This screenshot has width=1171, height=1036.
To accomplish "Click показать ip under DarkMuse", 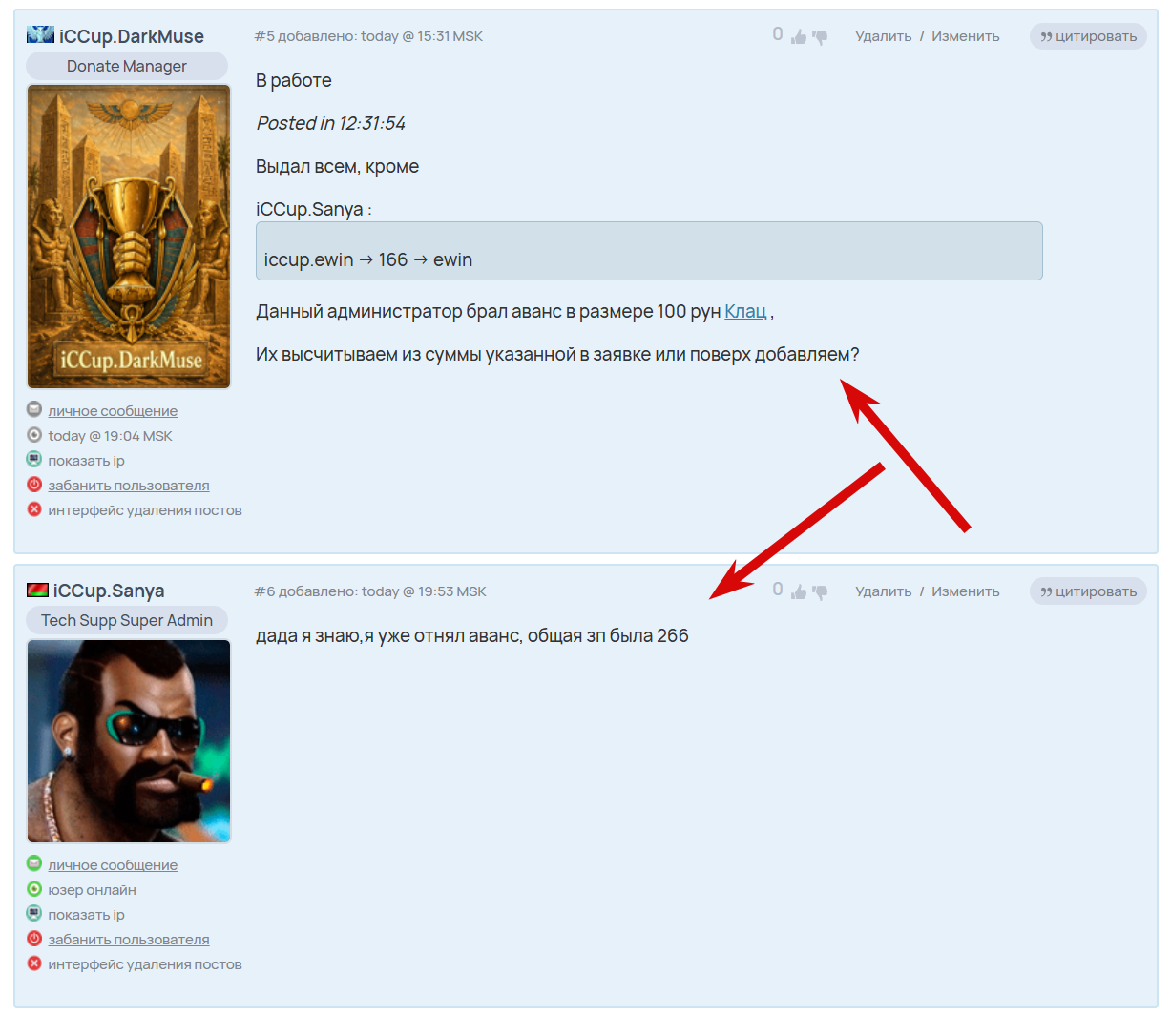I will pyautogui.click(x=86, y=461).
